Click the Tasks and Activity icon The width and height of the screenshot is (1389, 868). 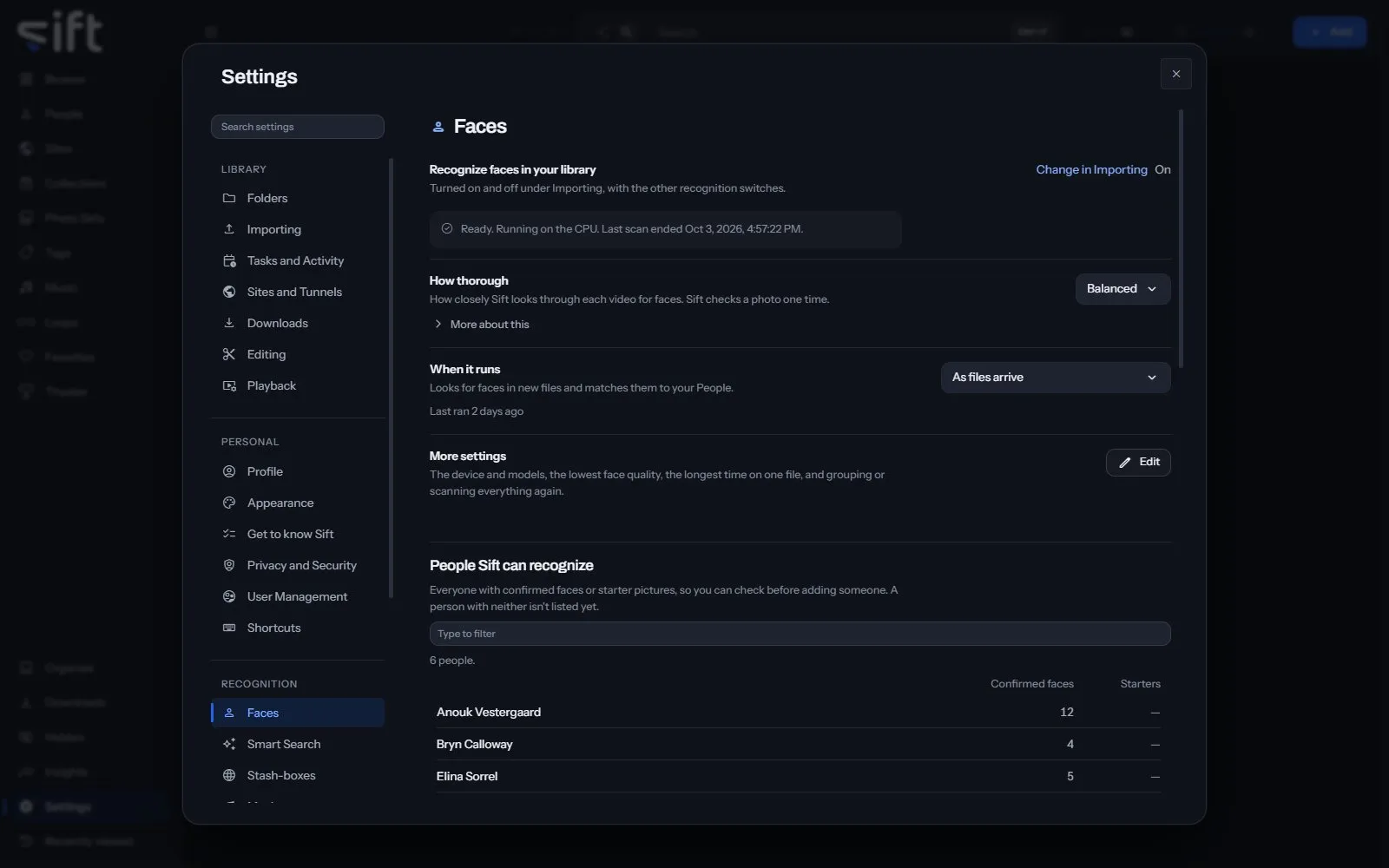point(229,260)
